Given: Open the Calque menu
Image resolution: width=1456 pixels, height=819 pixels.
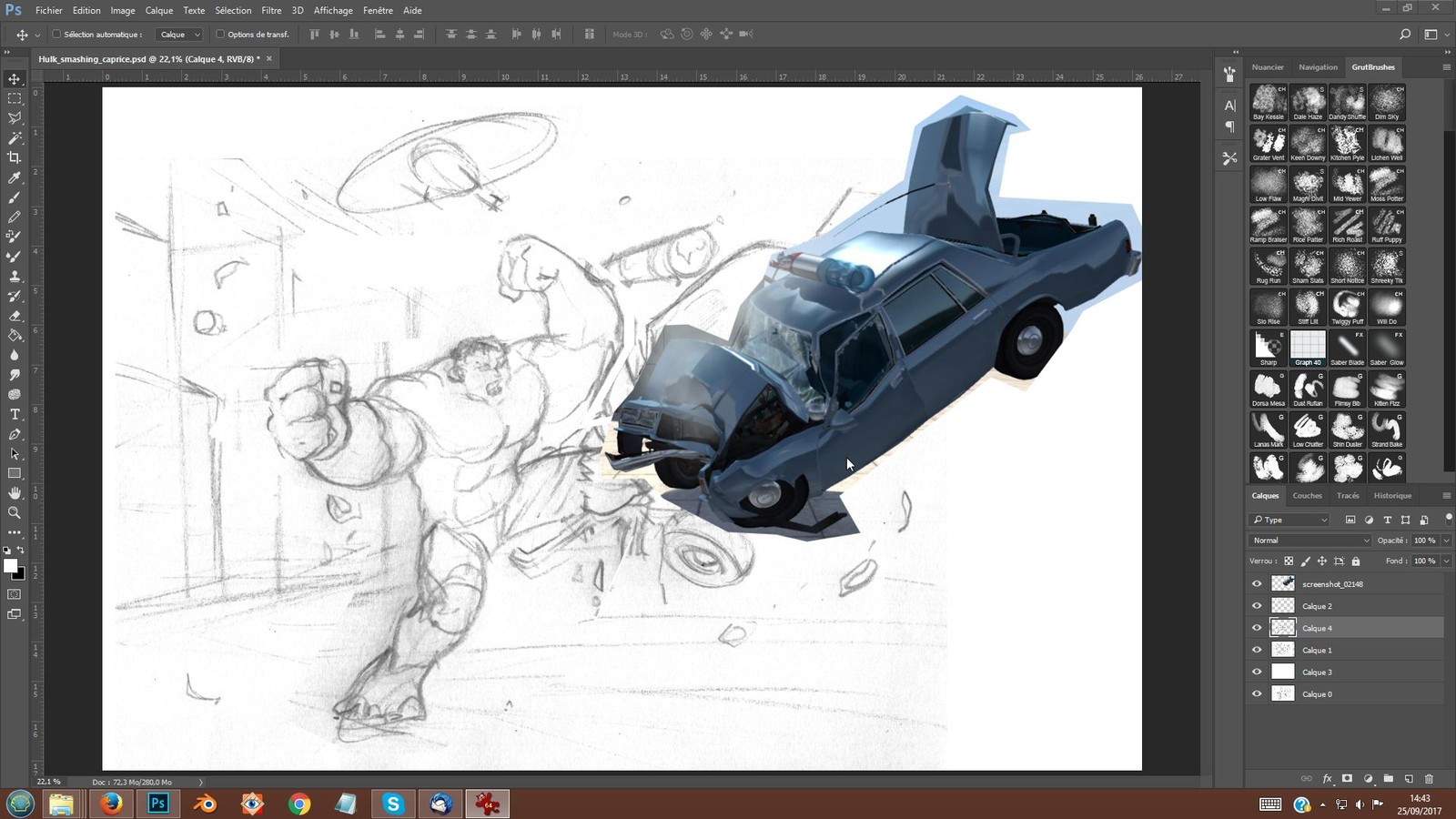Looking at the screenshot, I should [x=159, y=10].
